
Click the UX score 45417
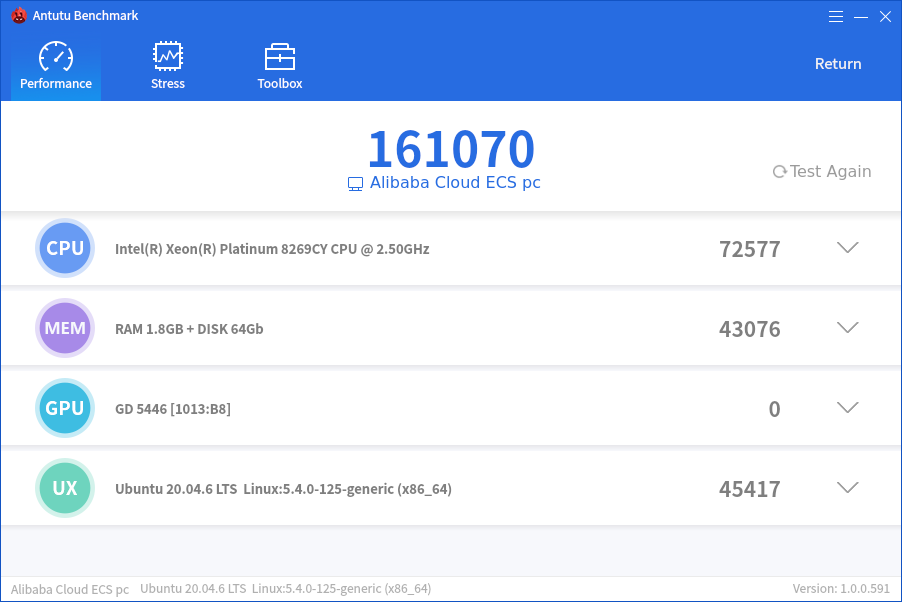750,489
